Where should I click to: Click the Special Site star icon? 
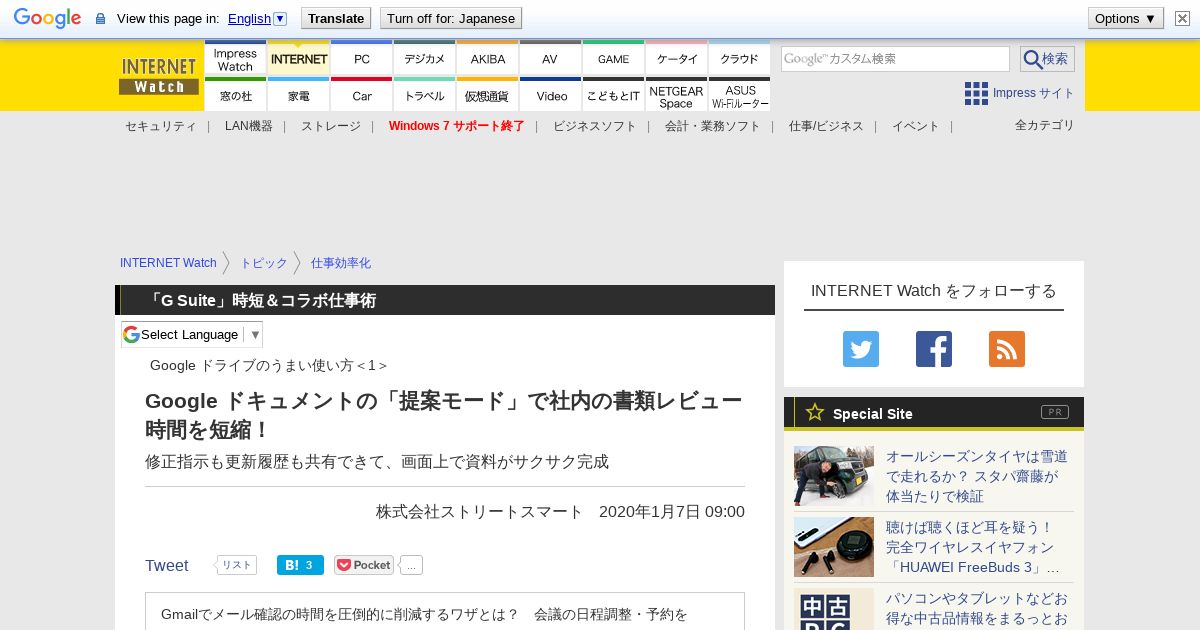(815, 412)
